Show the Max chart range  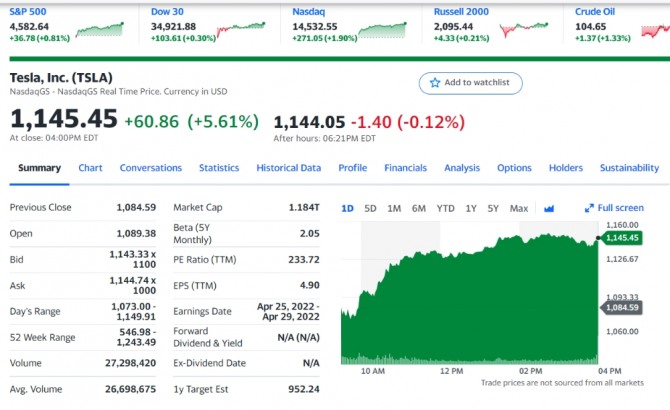pyautogui.click(x=519, y=208)
